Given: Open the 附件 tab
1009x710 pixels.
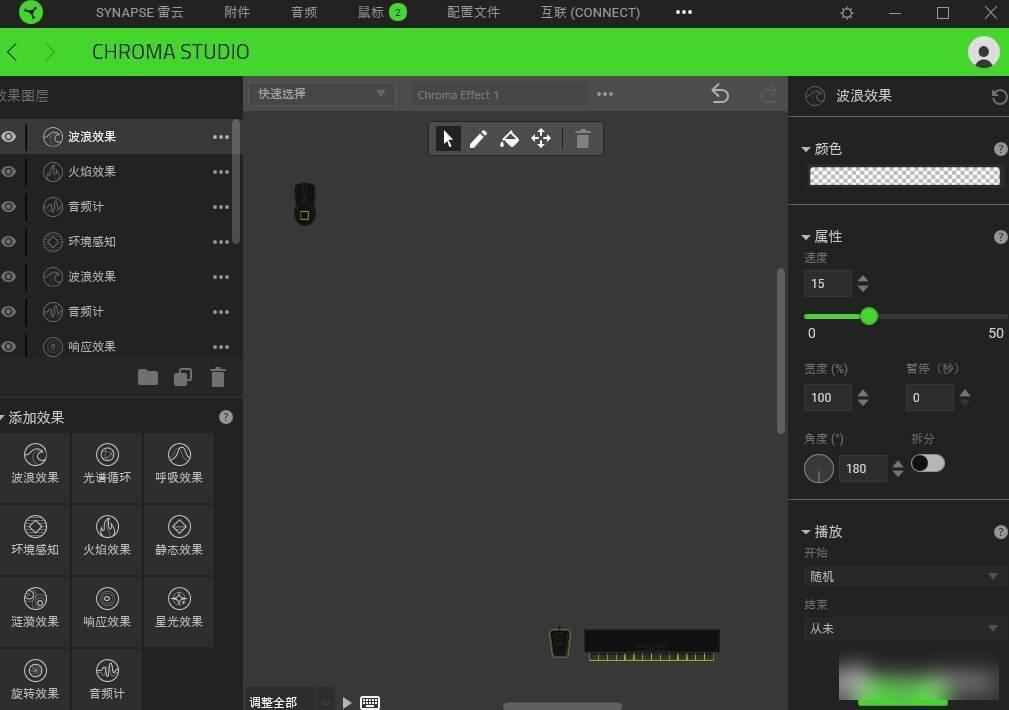Looking at the screenshot, I should tap(237, 12).
